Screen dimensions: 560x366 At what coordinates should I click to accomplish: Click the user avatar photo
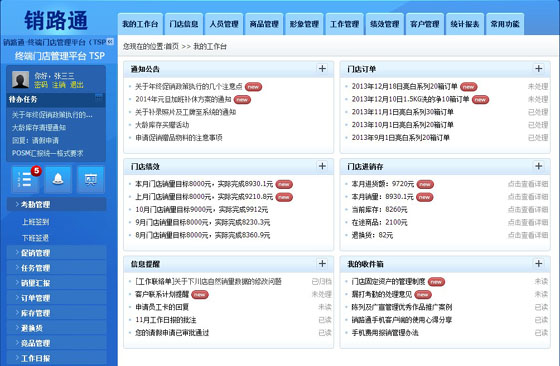[20, 79]
